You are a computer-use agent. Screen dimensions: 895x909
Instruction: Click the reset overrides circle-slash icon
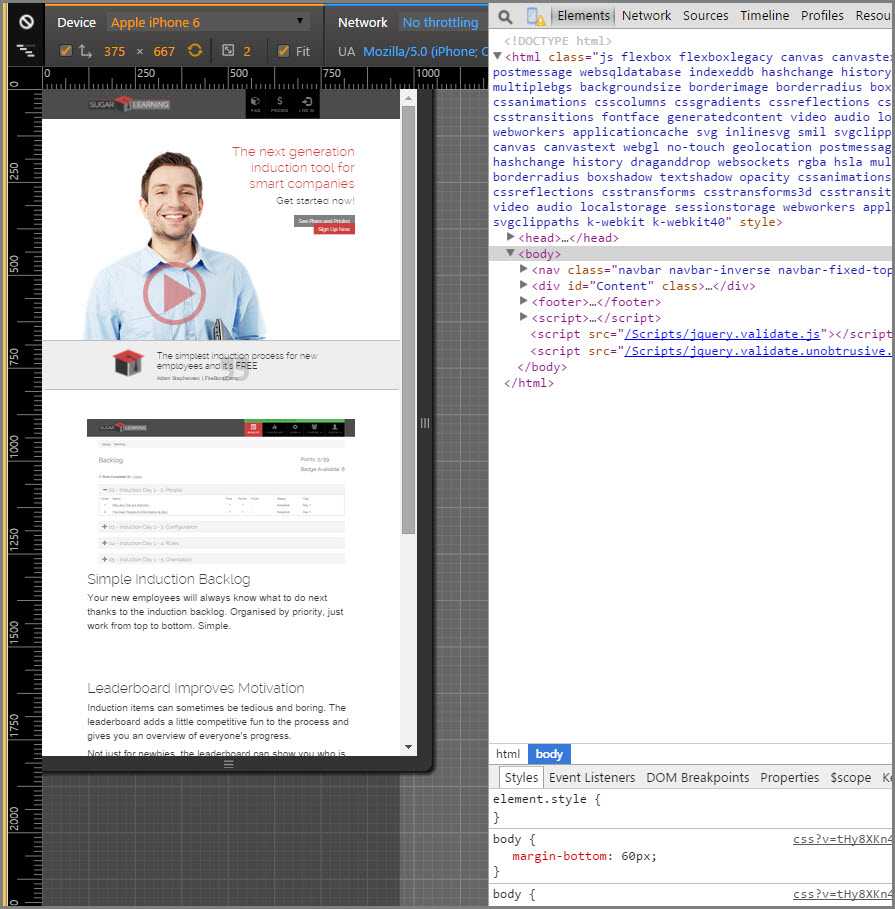pyautogui.click(x=26, y=21)
